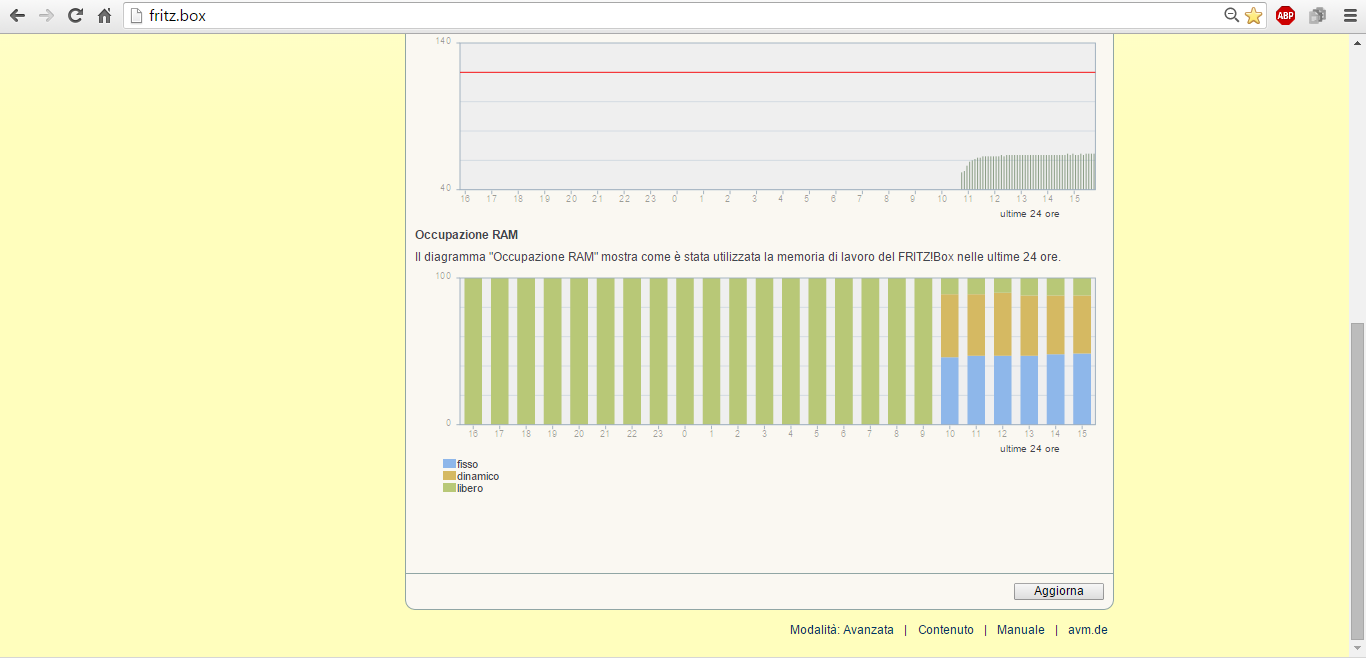Click the browser forward arrow
1366x658 pixels.
coord(46,16)
